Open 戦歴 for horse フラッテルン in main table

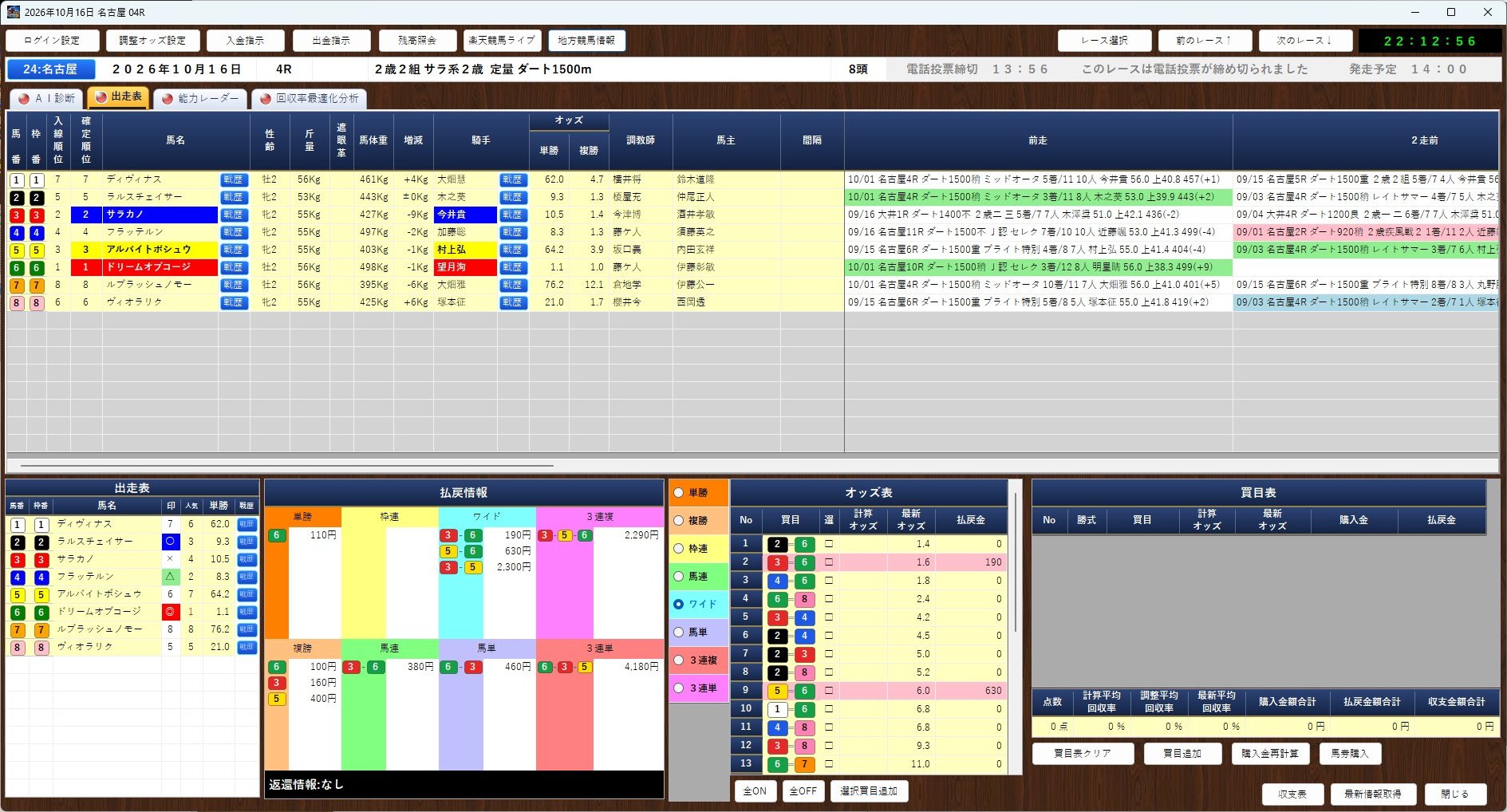coord(233,232)
